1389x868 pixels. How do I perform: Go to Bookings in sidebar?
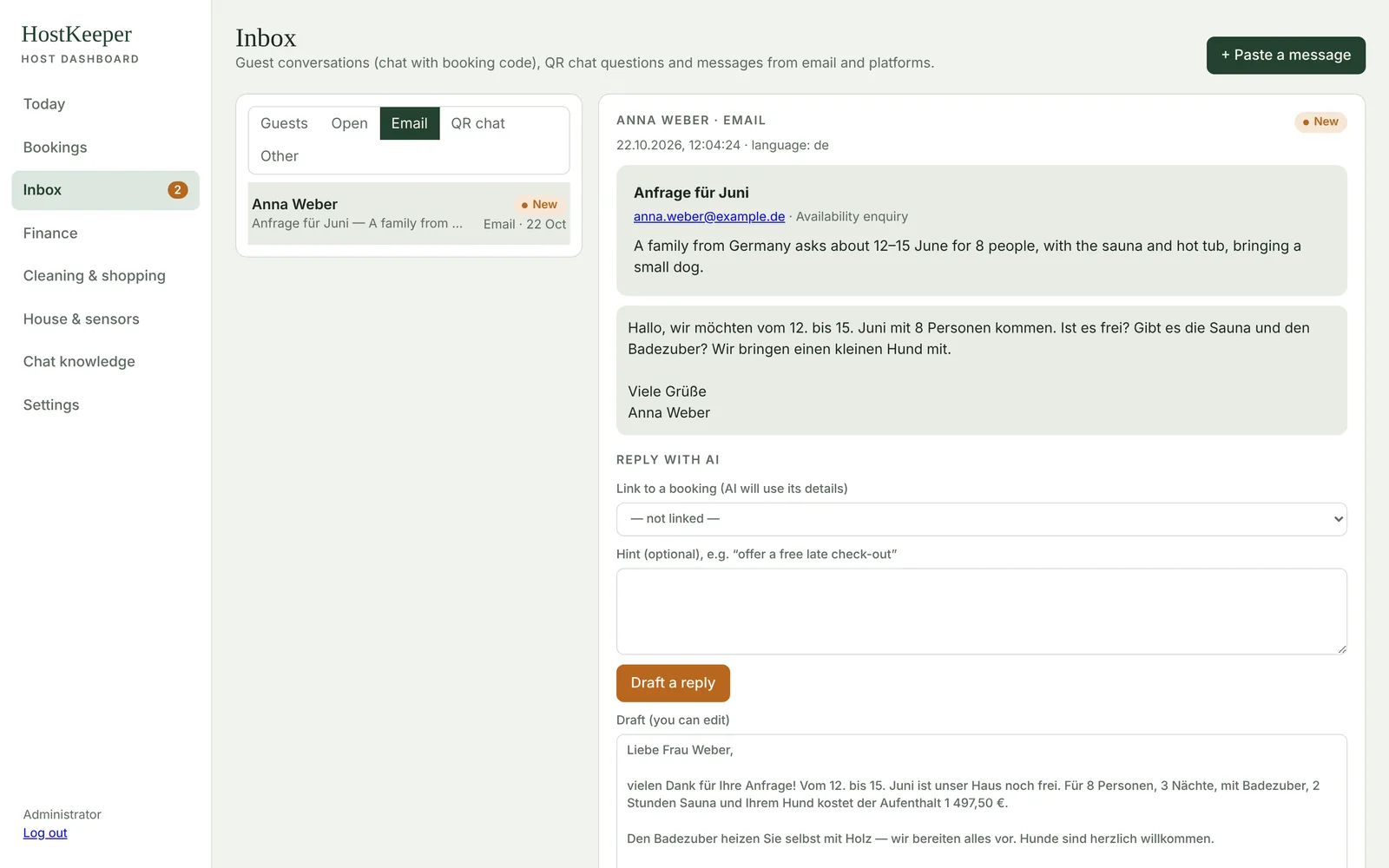pyautogui.click(x=55, y=148)
